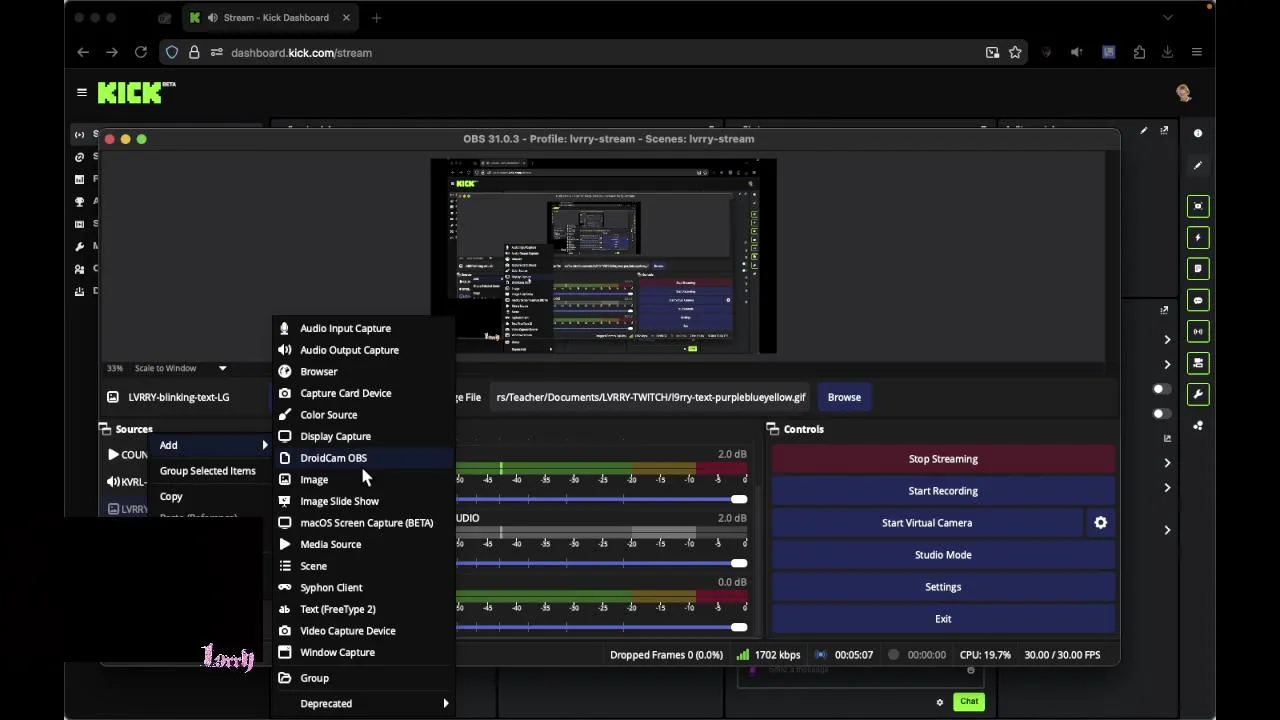This screenshot has height=720, width=1280.
Task: Open chat settings gear beside Chat button
Action: pos(939,702)
